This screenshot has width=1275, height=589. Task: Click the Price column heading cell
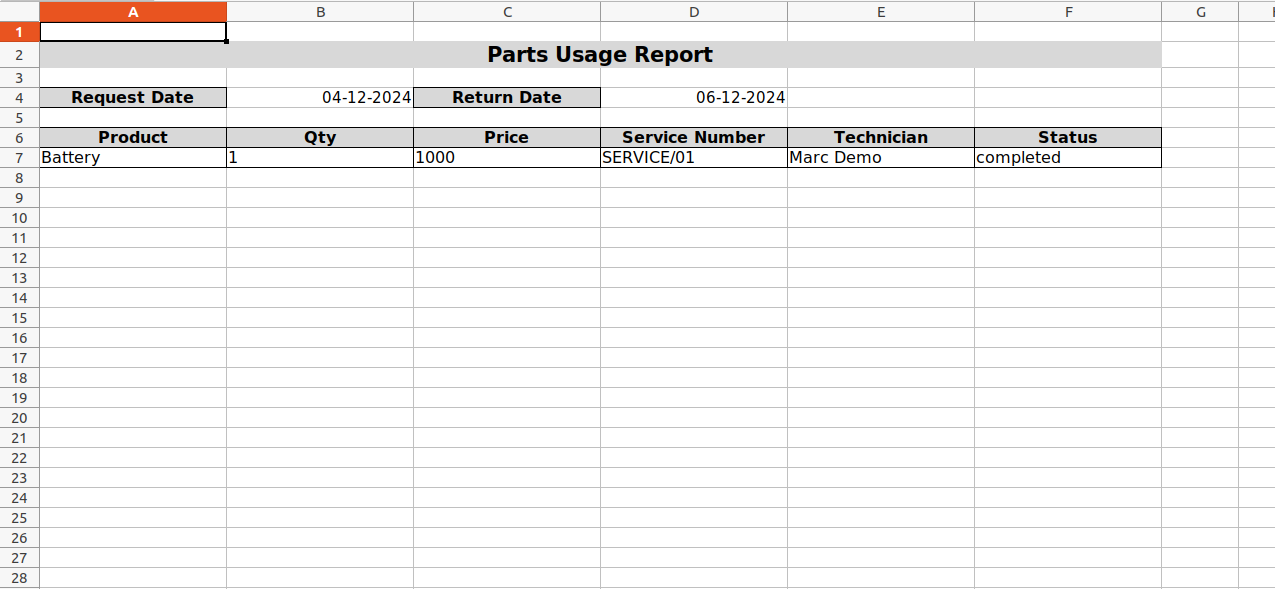[507, 137]
